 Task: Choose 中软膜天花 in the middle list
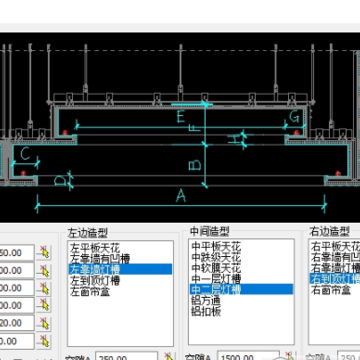pos(216,268)
